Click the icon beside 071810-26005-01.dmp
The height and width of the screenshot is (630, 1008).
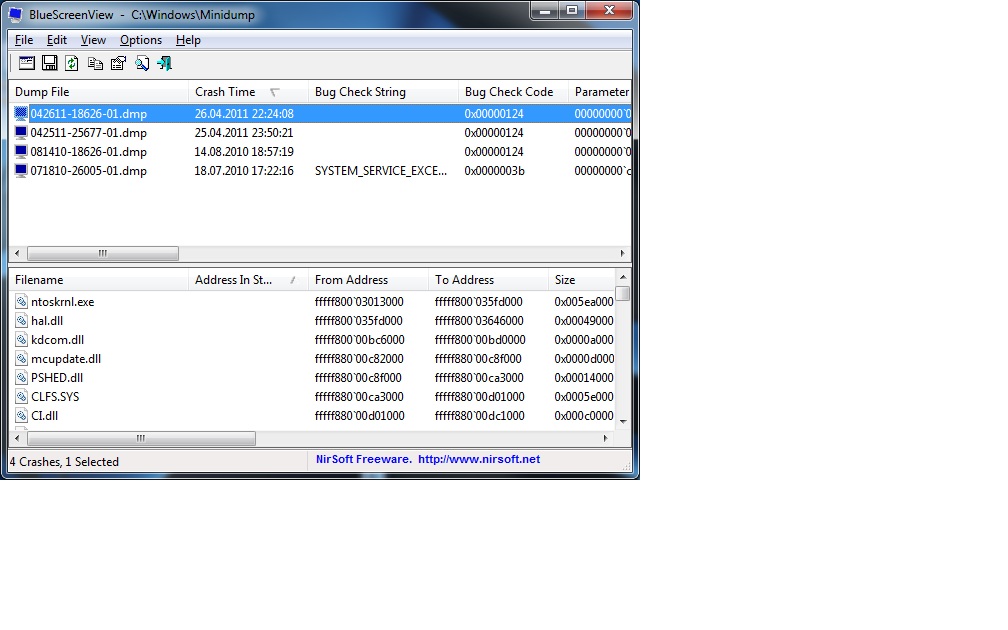[x=21, y=171]
